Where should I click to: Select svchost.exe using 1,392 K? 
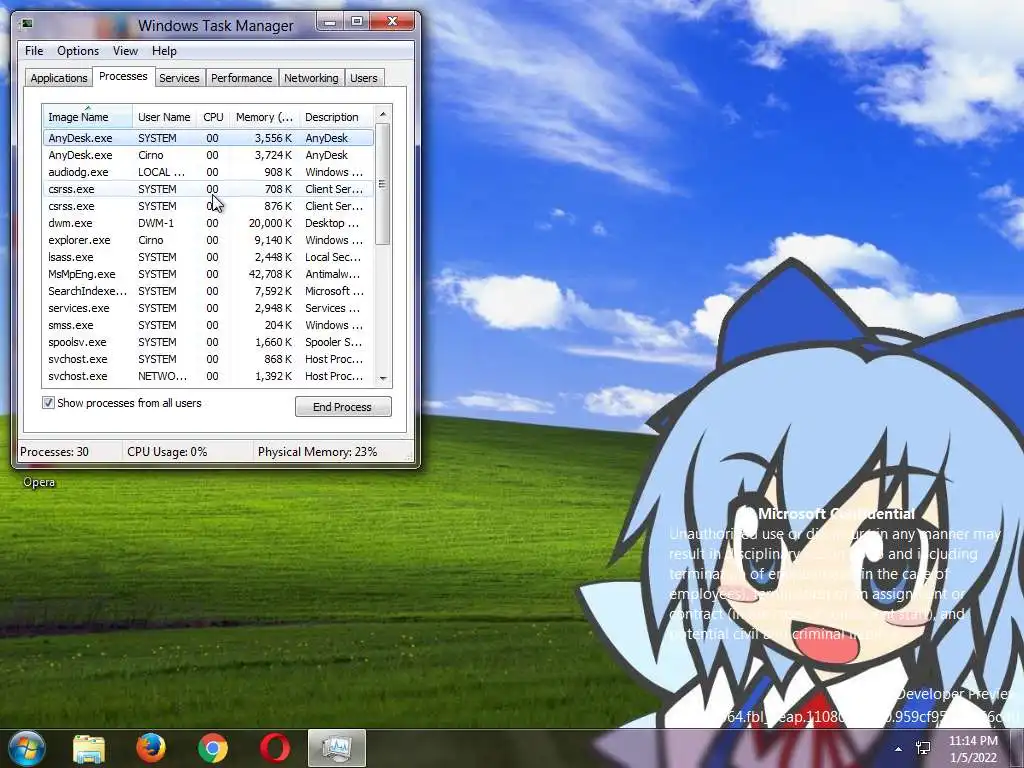coord(208,376)
